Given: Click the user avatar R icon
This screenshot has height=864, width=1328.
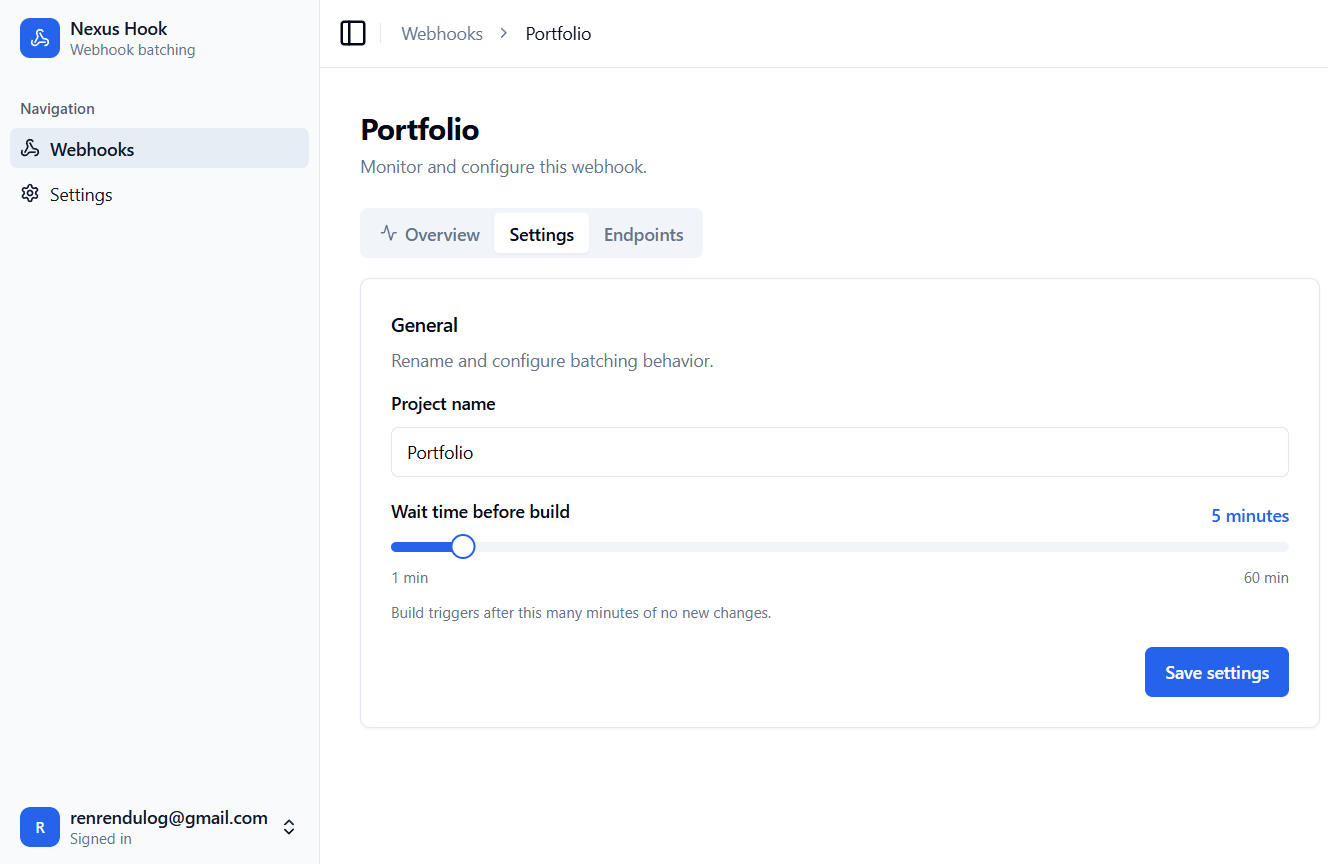Looking at the screenshot, I should coord(40,827).
